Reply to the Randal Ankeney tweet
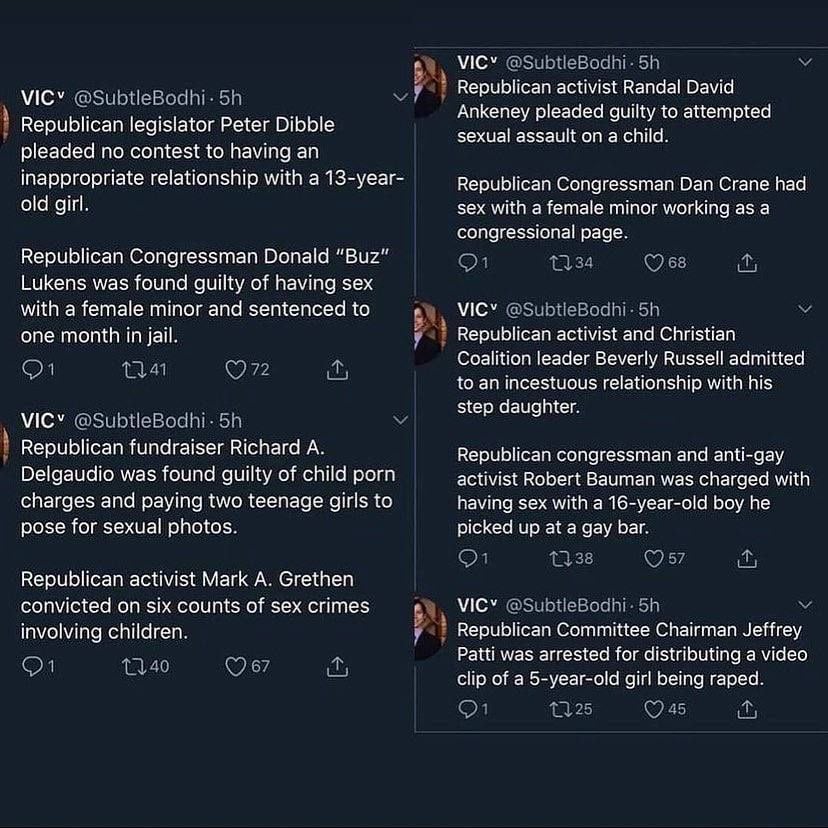Screen dimensions: 828x828 coord(467,263)
